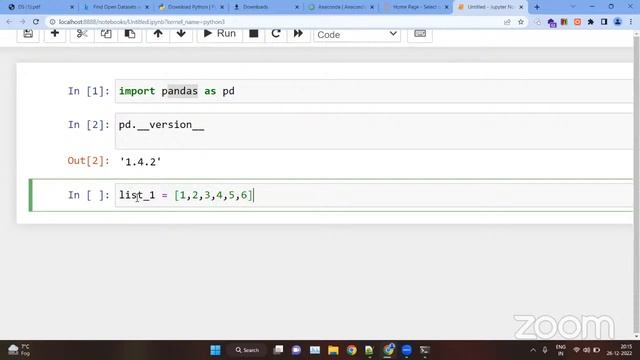Insert a new cell with the plus icon
Viewport: 640px width, 360px height.
[55, 34]
